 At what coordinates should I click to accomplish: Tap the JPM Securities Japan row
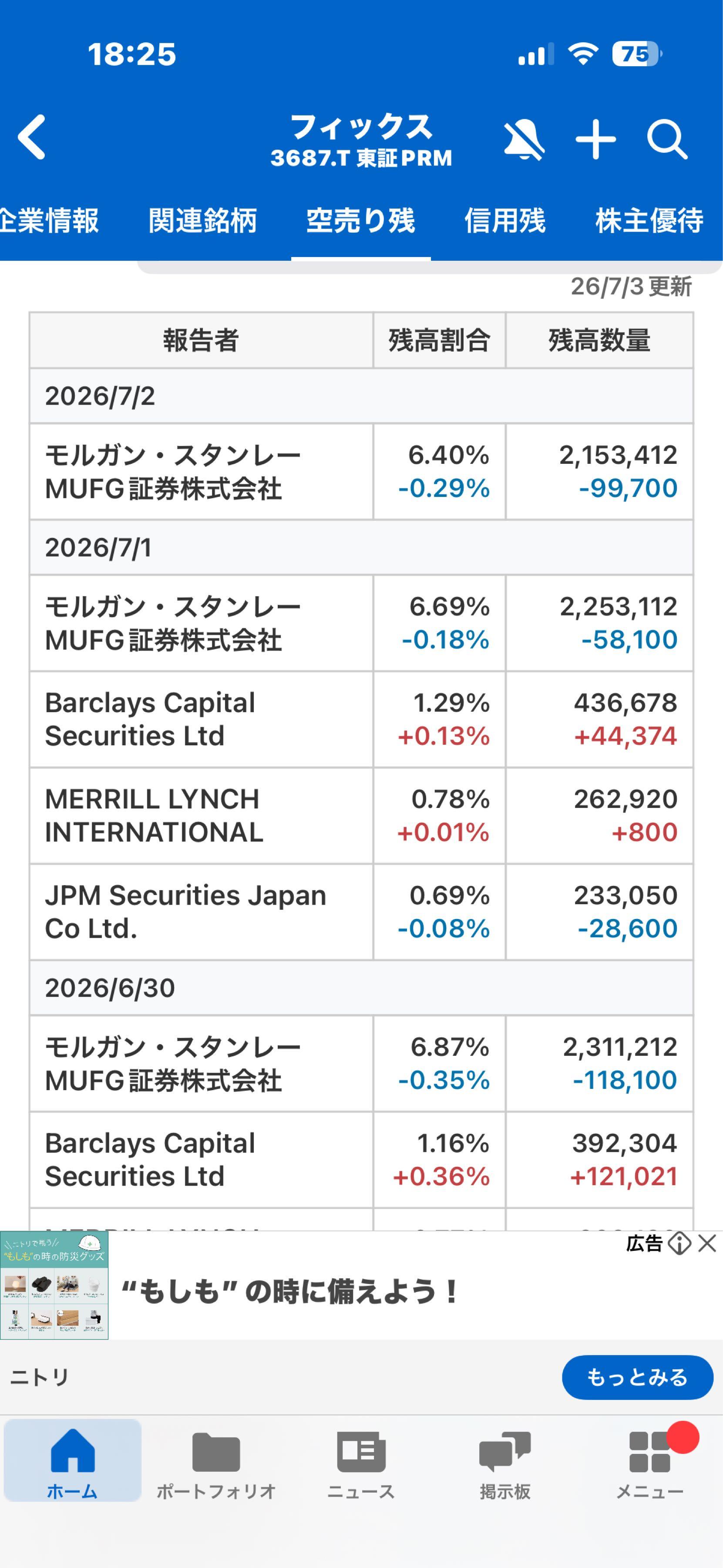click(x=361, y=912)
